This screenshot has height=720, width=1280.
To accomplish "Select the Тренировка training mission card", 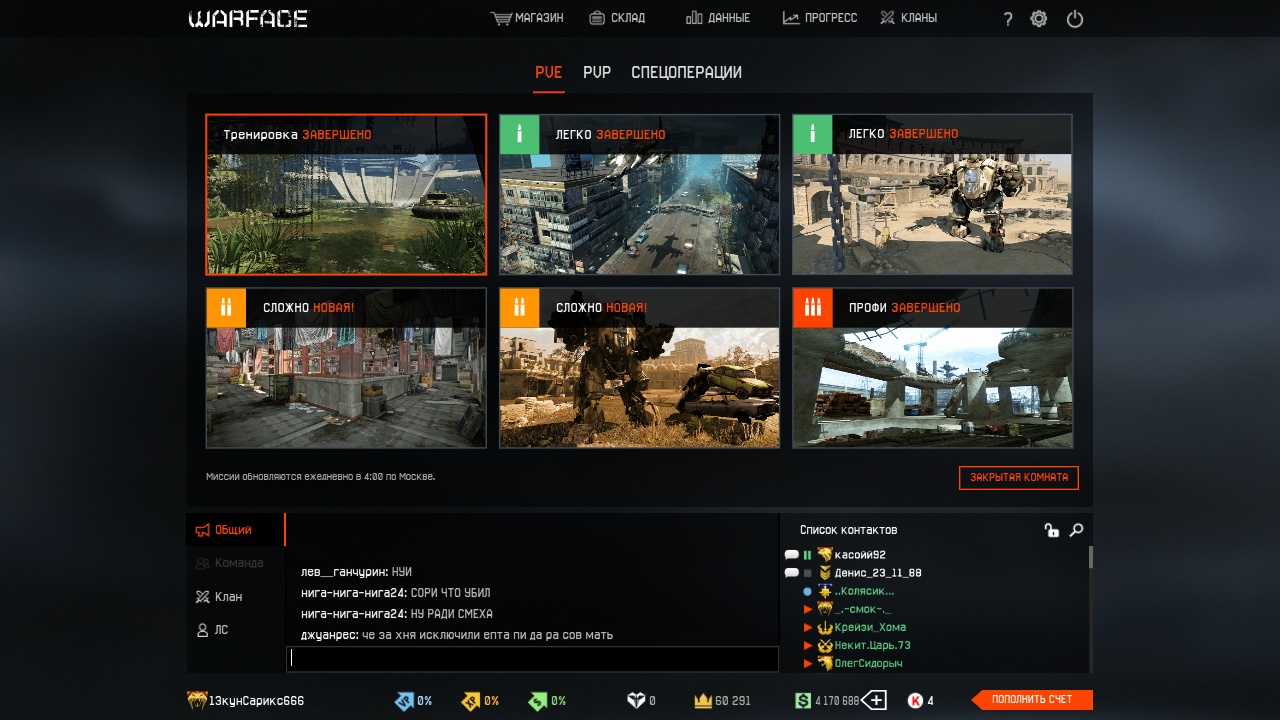I will pyautogui.click(x=346, y=194).
